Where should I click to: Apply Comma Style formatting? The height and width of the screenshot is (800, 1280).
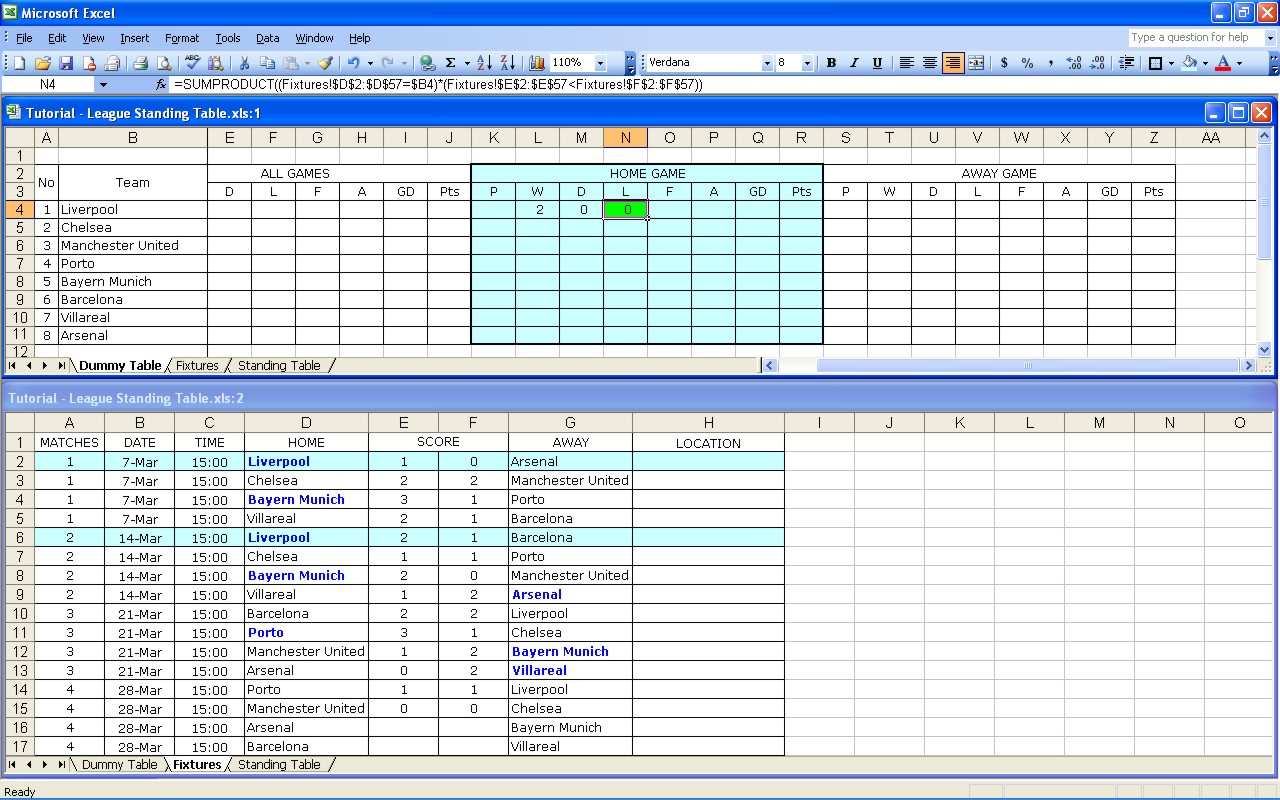pyautogui.click(x=1050, y=63)
